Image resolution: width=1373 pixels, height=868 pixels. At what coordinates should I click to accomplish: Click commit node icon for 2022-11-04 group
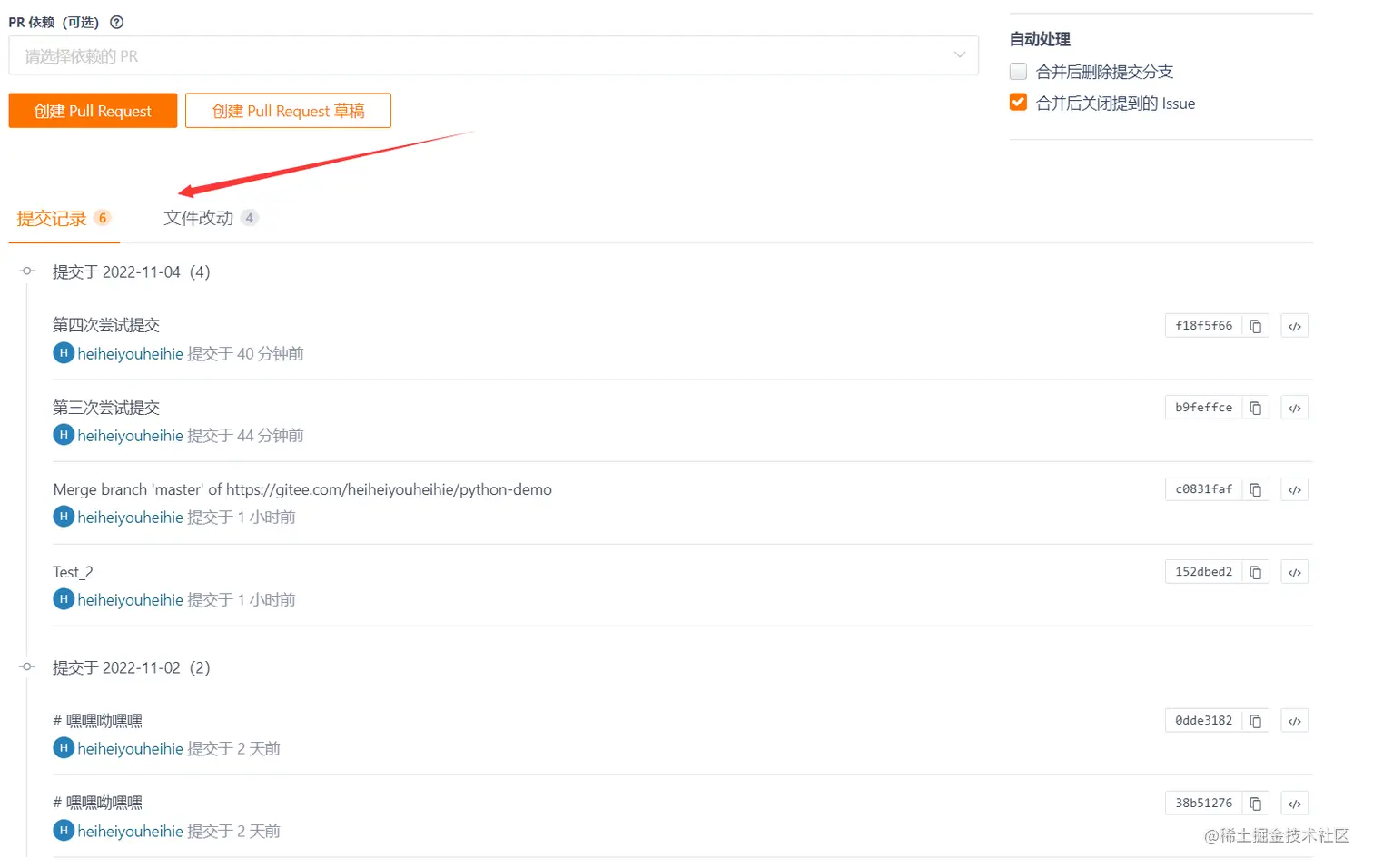click(27, 271)
